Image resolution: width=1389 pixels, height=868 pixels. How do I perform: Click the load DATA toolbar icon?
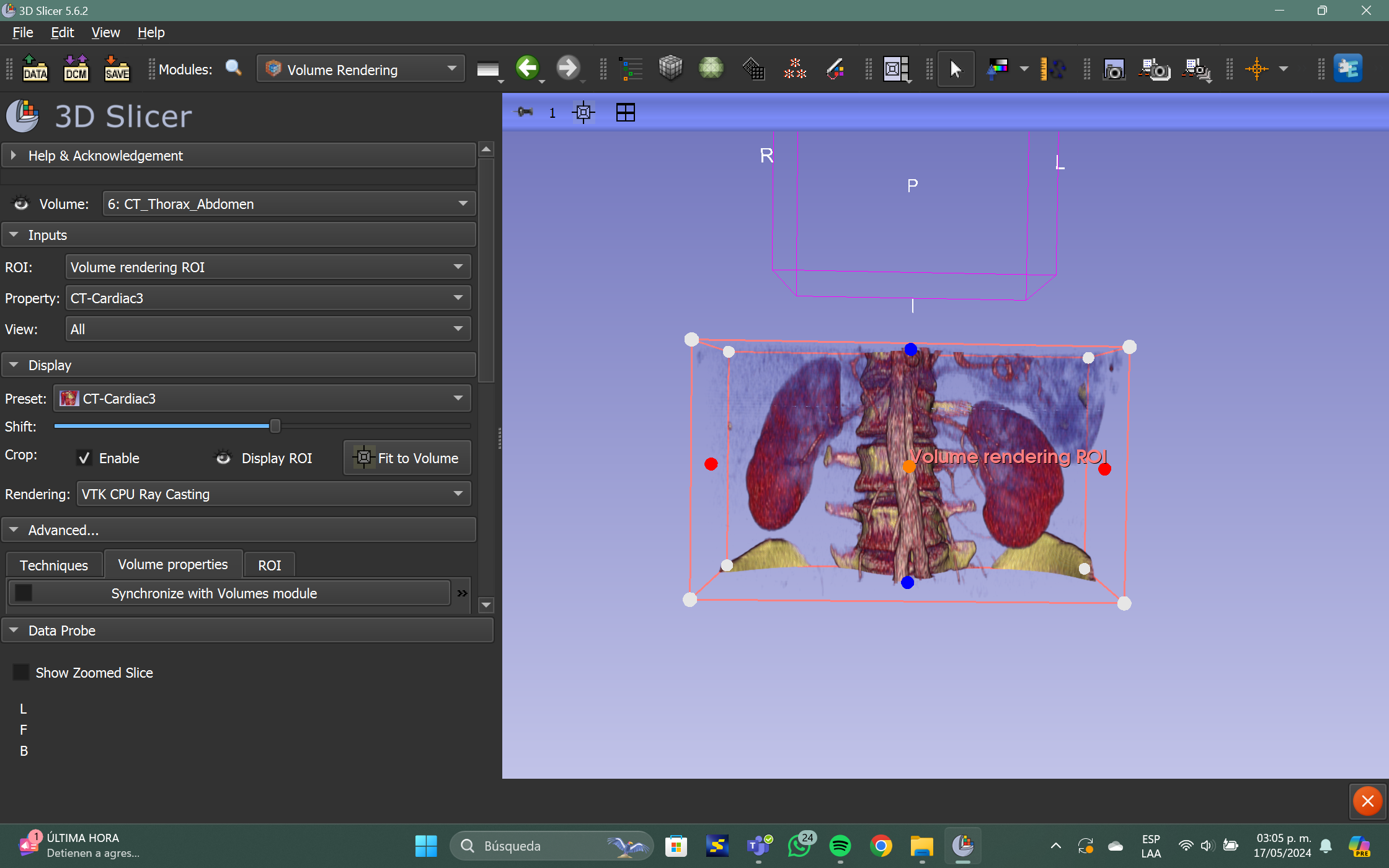(35, 69)
